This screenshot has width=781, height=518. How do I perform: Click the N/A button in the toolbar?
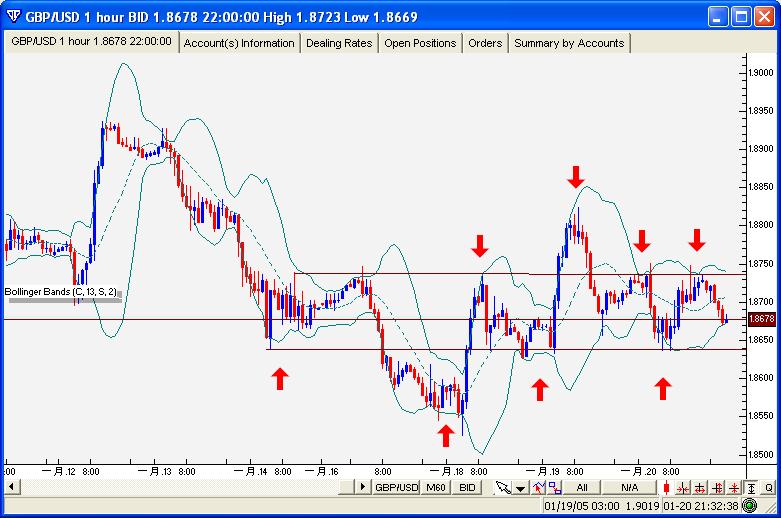[x=630, y=488]
